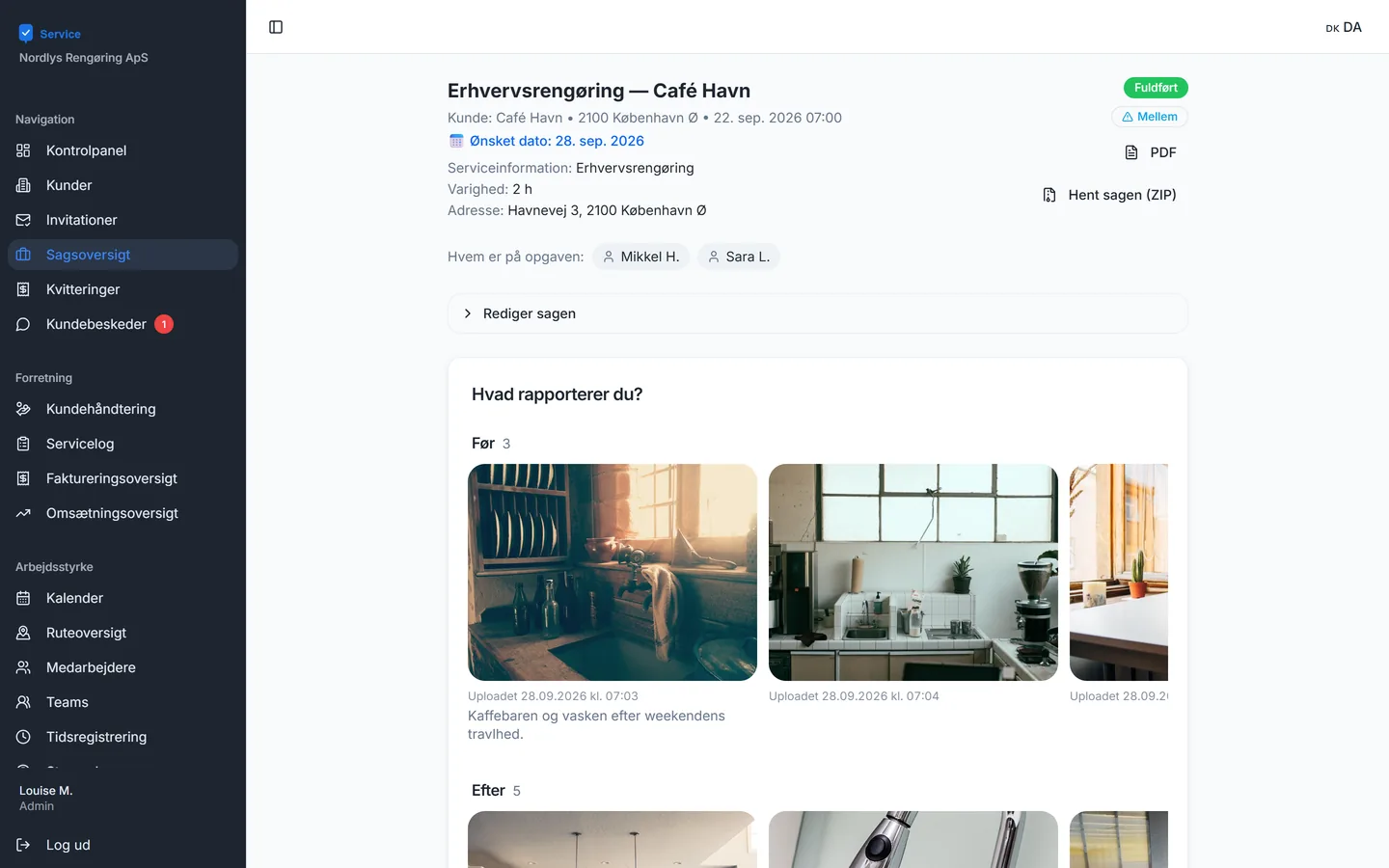Viewport: 1389px width, 868px height.
Task: Click the Medarbejdere people icon
Action: click(23, 667)
